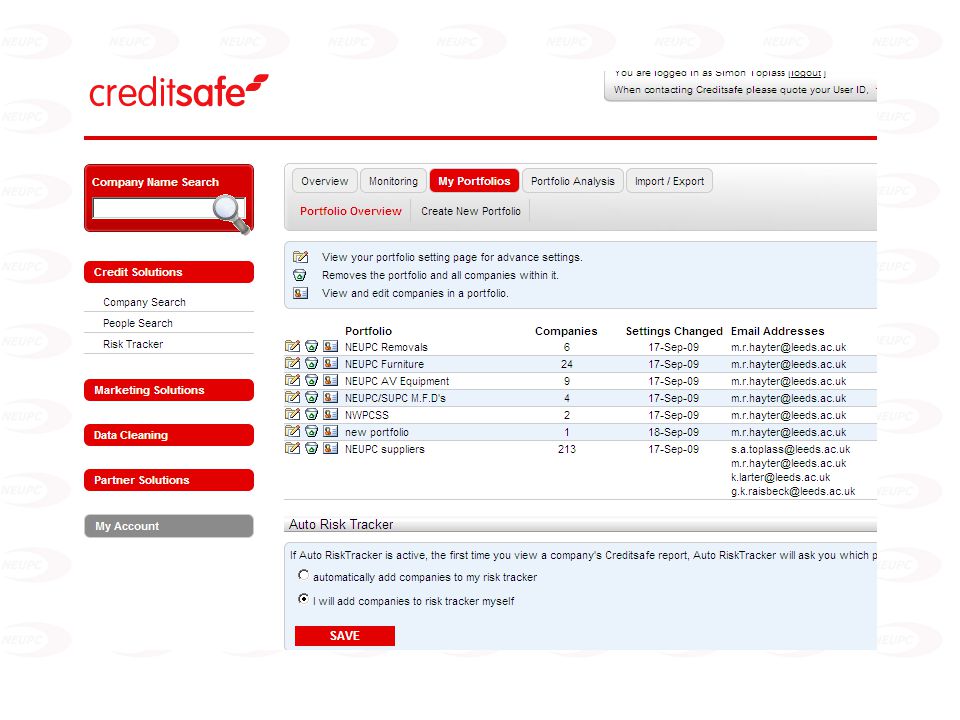This screenshot has width=960, height=720.
Task: Delete the NEUPC suppliers portfolio
Action: [312, 449]
